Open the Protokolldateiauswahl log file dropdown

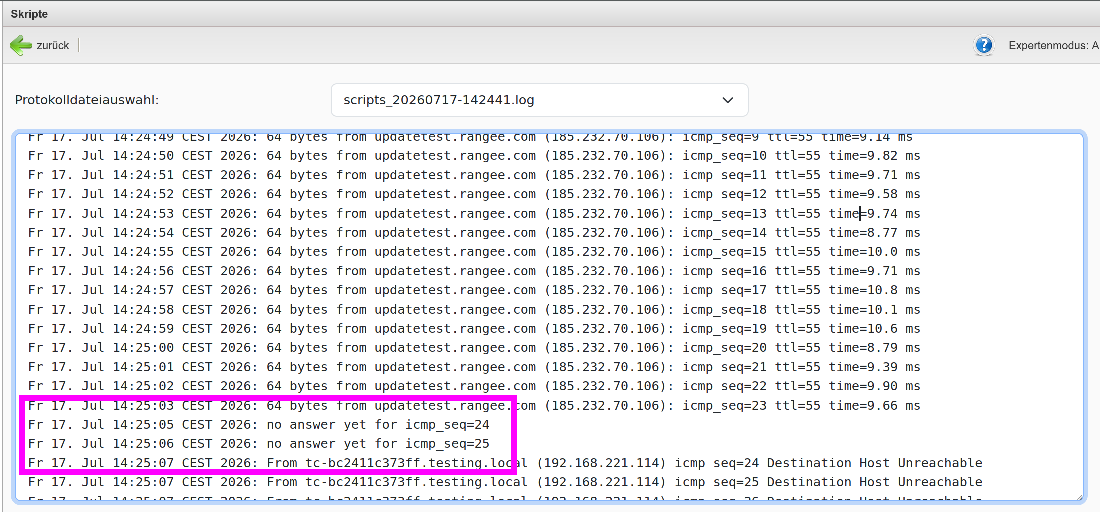(539, 100)
